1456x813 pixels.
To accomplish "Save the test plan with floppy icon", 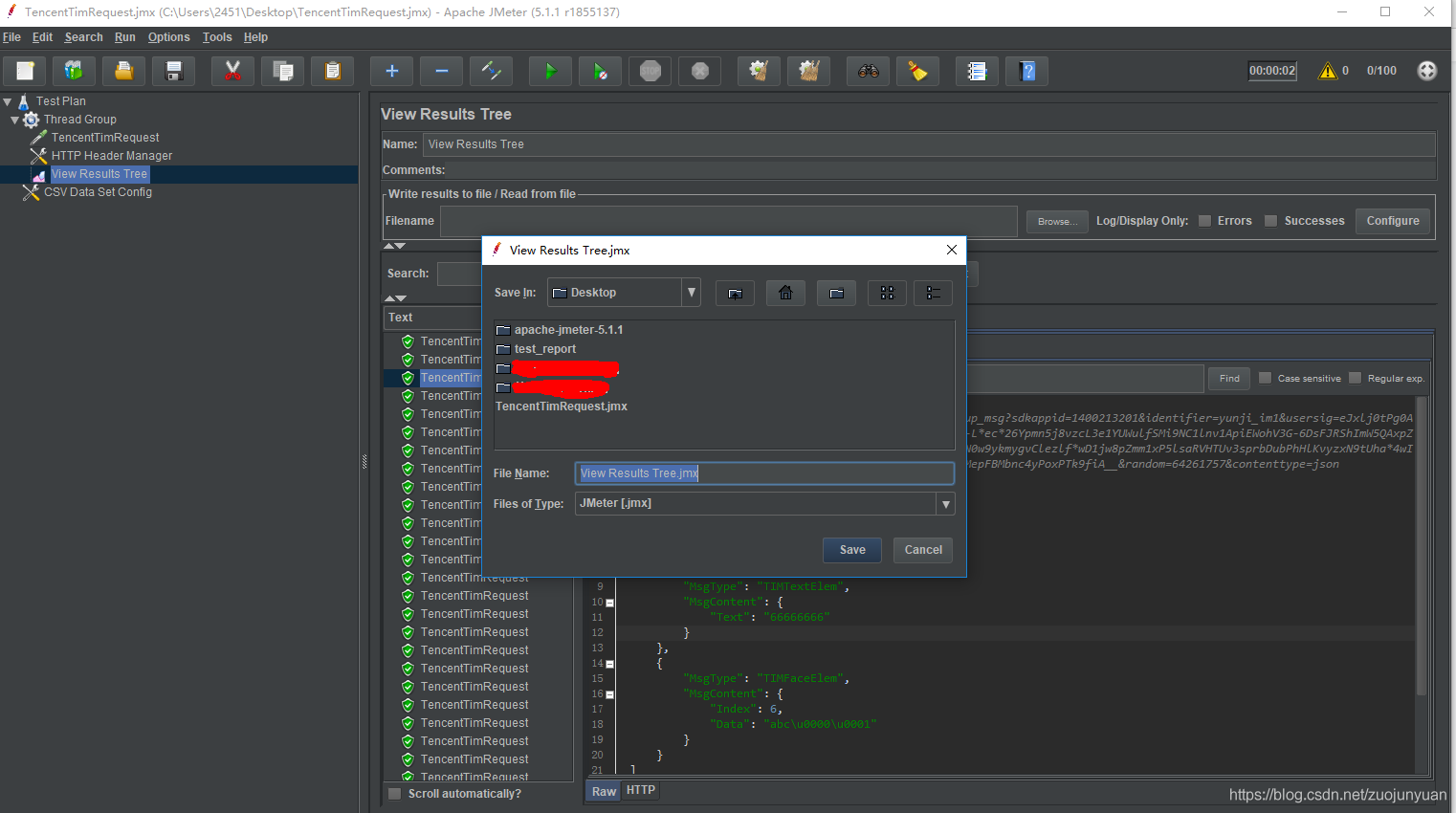I will 173,71.
